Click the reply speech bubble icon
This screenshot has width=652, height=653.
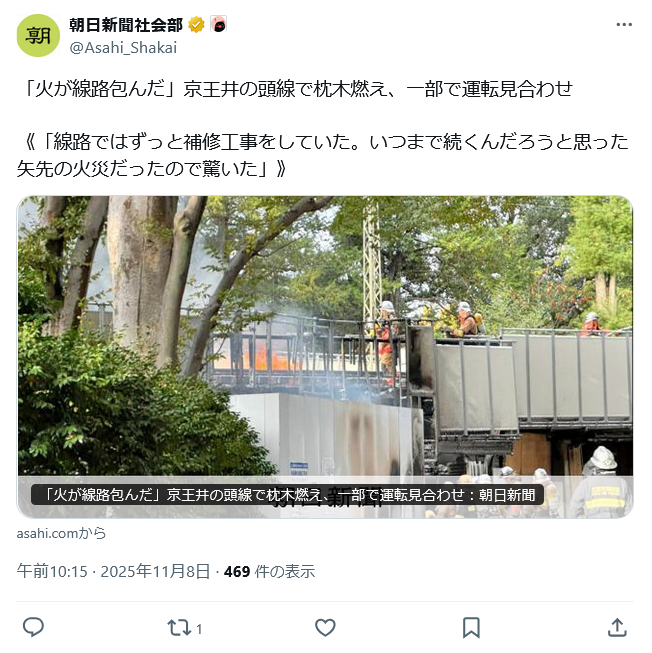(33, 627)
